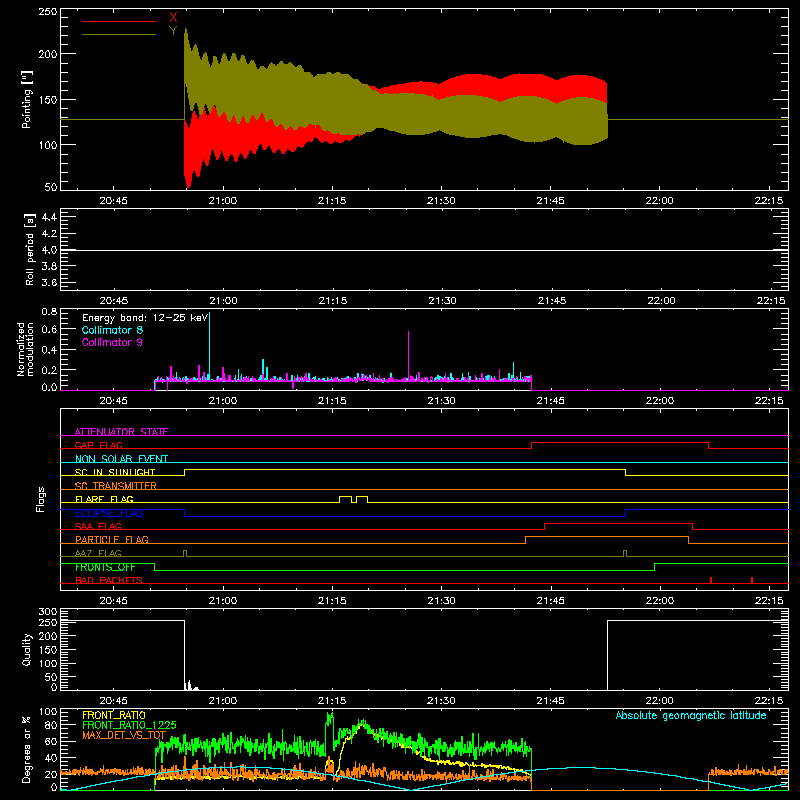Click the 3.6 tick on Roll period axis
The image size is (800, 800).
[49, 283]
